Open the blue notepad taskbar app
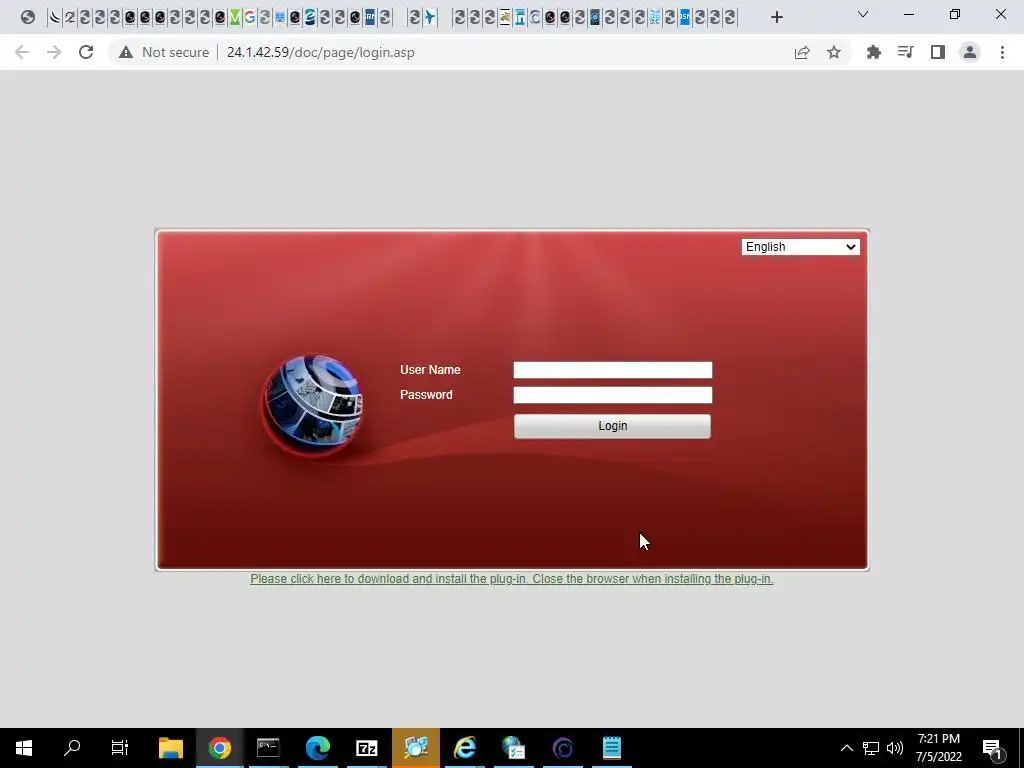 pos(612,748)
